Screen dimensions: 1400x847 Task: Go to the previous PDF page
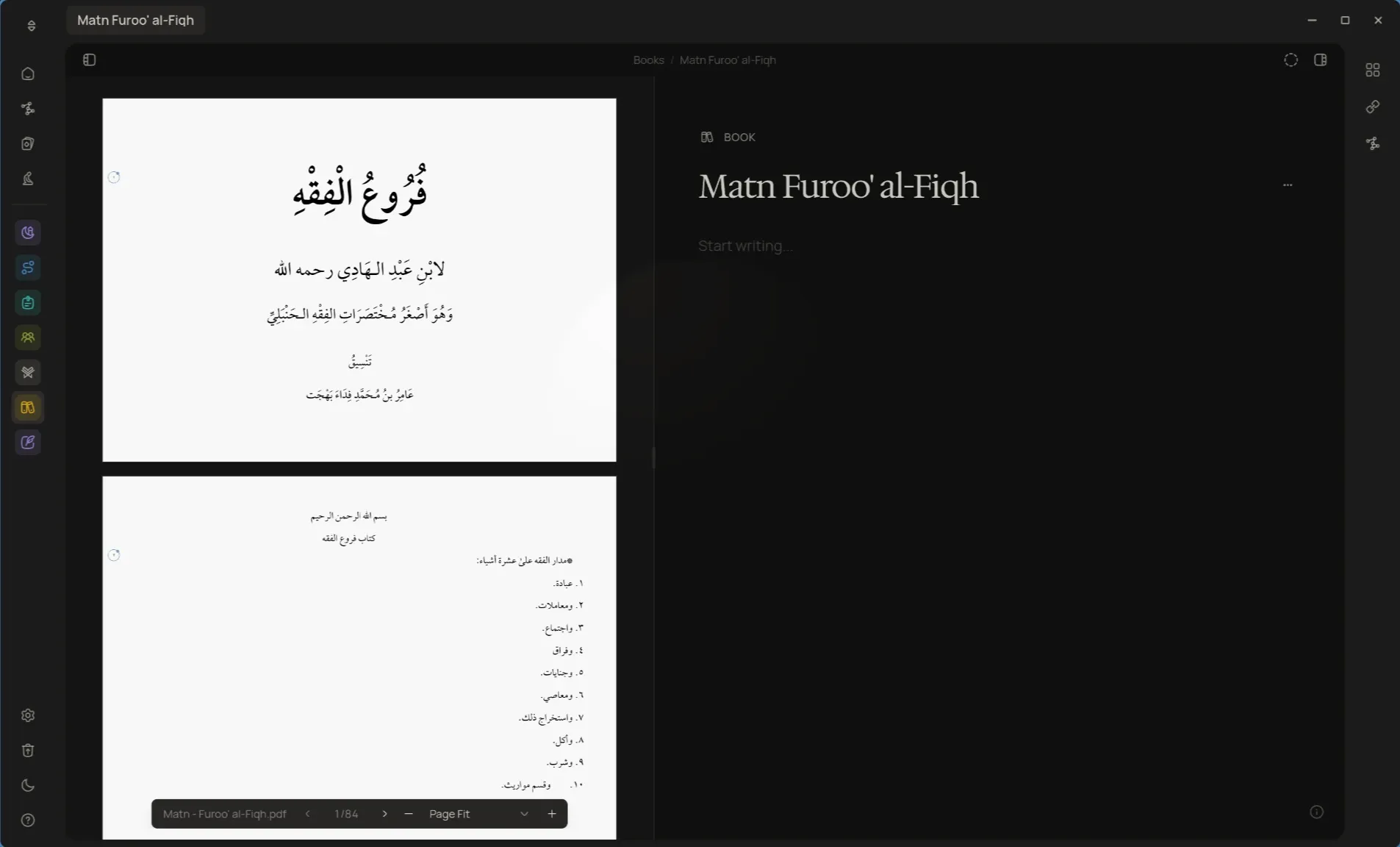(308, 814)
